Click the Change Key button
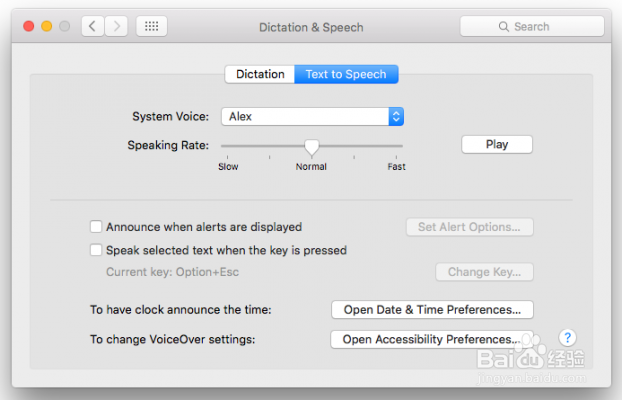This screenshot has height=400, width=622. point(484,272)
